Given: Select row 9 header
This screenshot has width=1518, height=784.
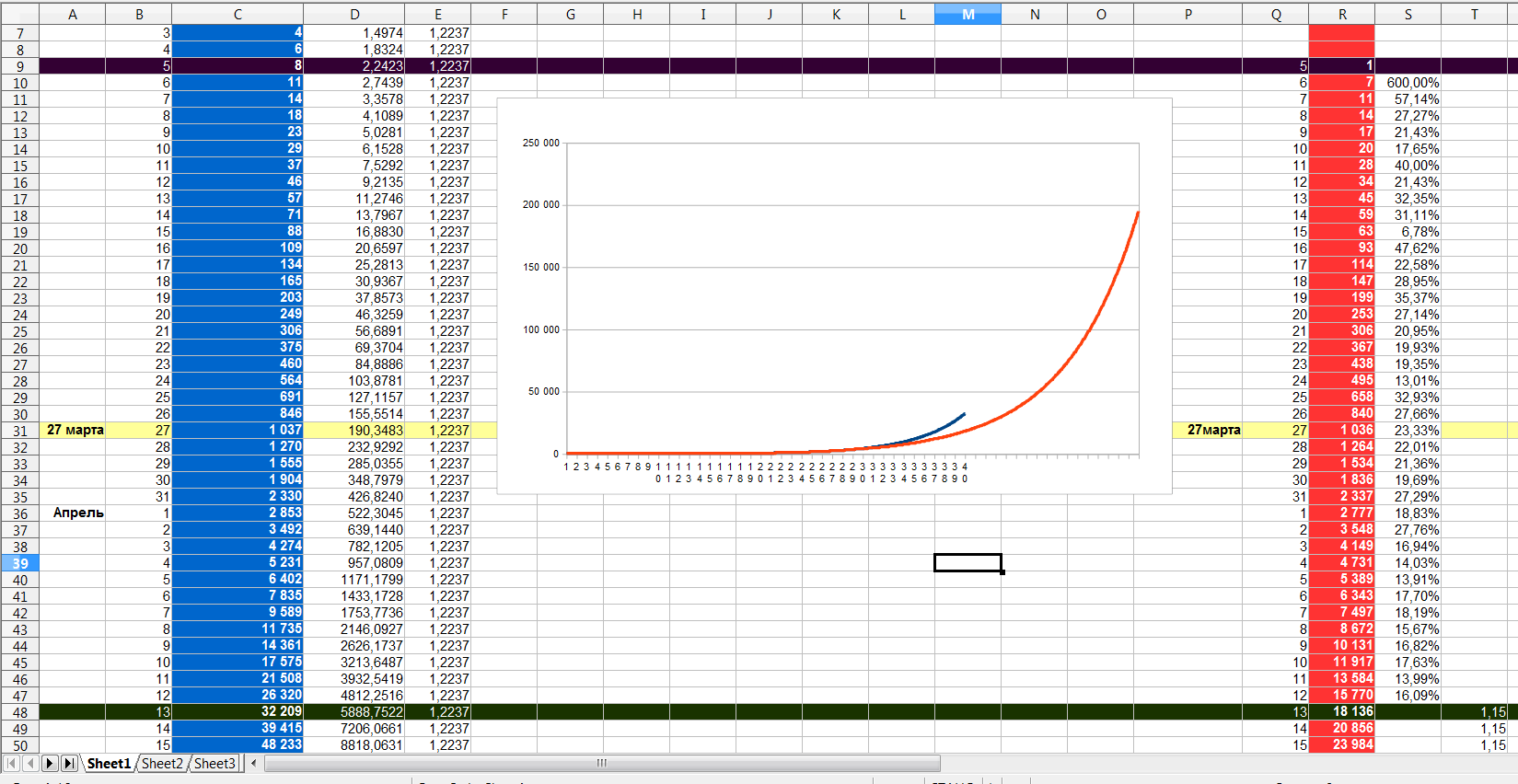Looking at the screenshot, I should coord(20,66).
